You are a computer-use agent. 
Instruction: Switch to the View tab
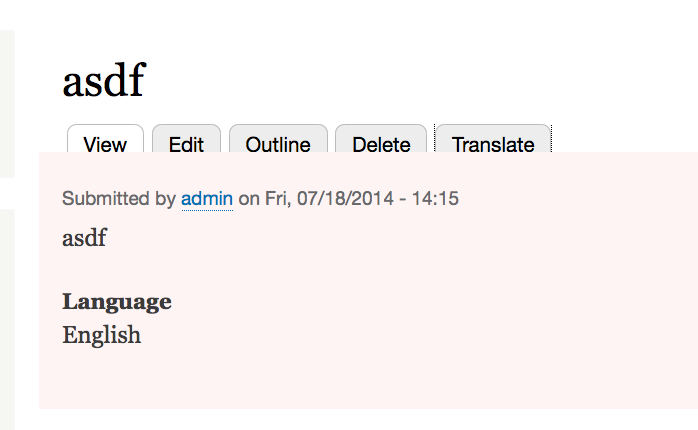click(105, 144)
